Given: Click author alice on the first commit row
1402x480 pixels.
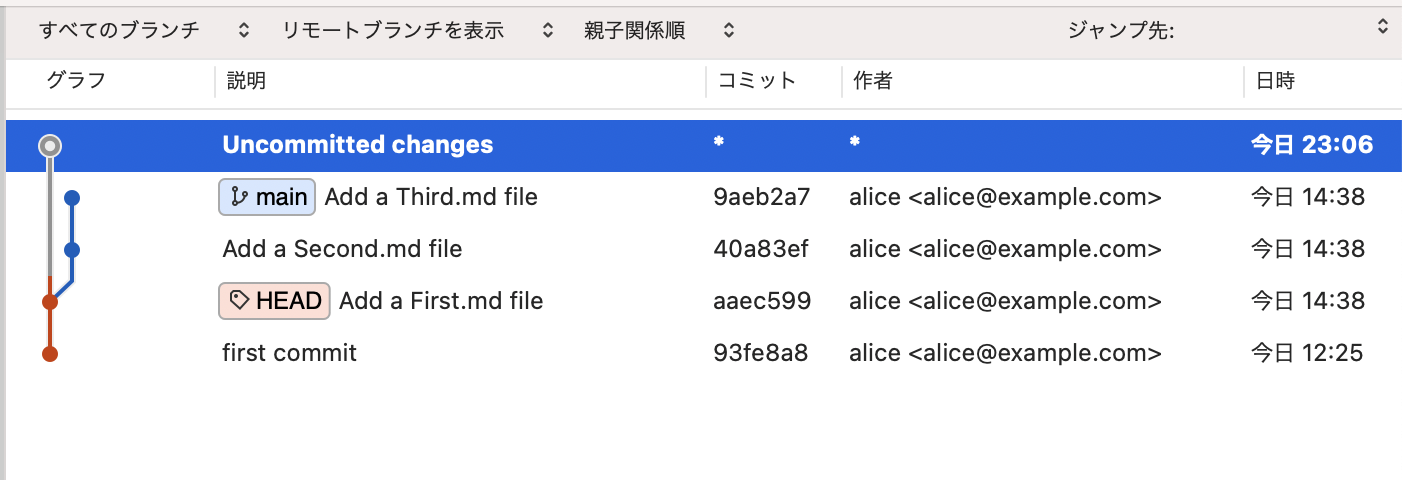Looking at the screenshot, I should 1005,352.
